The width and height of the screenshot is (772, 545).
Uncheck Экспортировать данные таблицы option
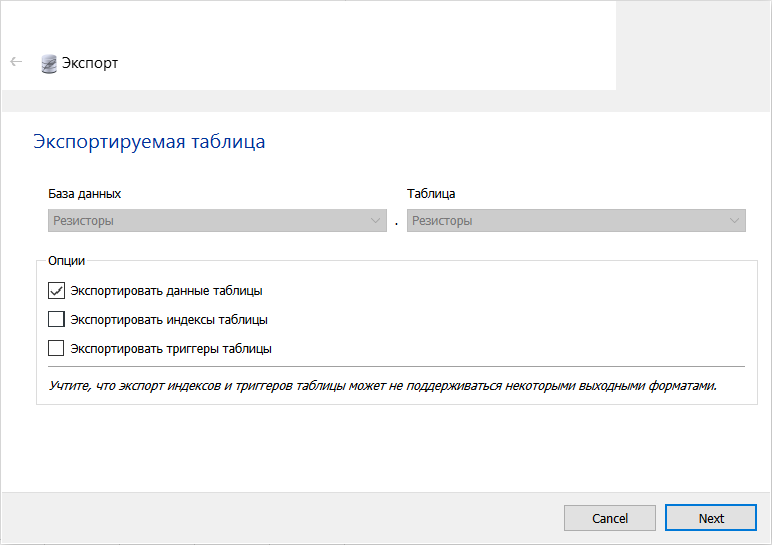(x=56, y=291)
